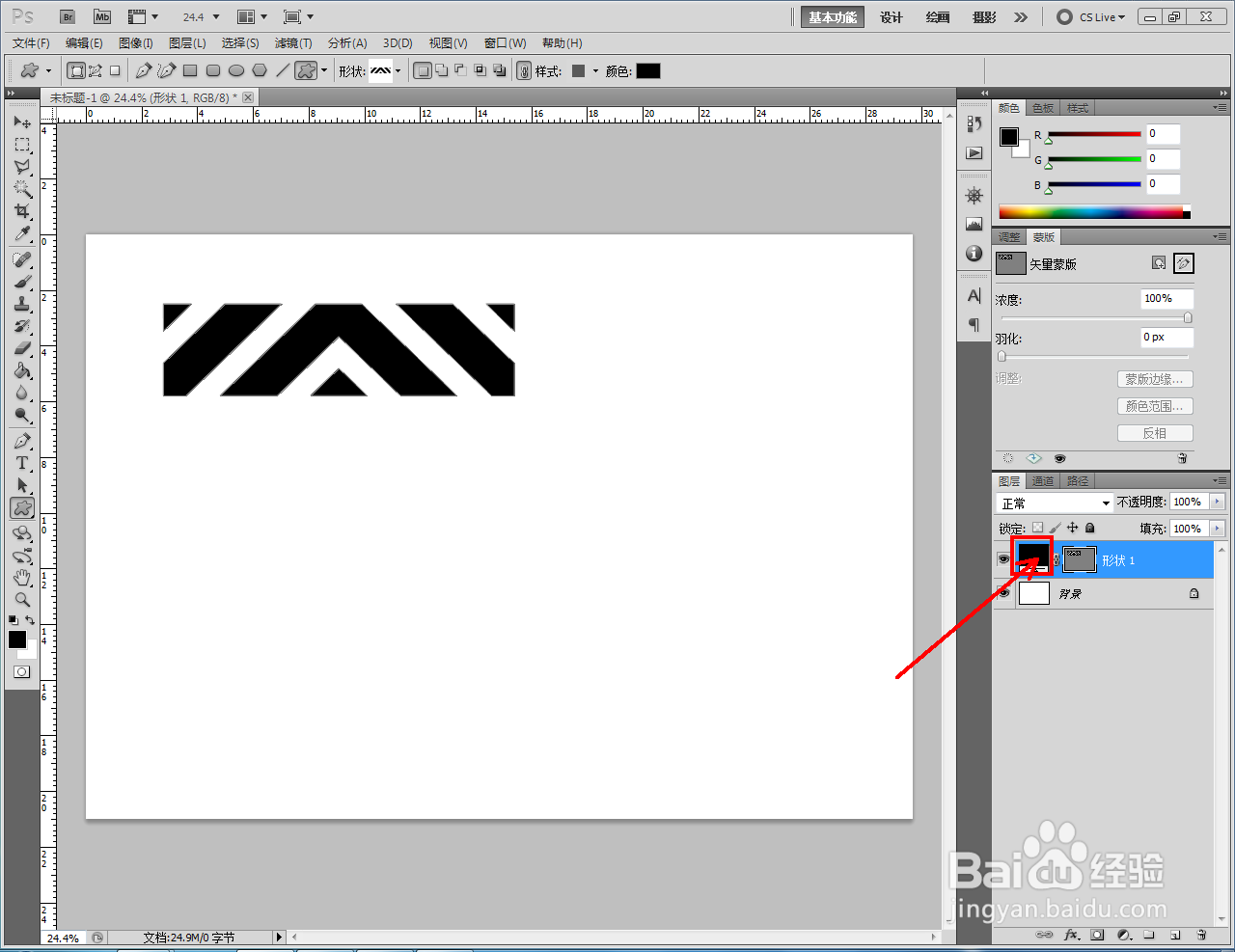Screen dimensions: 1235x952
Task: Switch to the 通道 tab
Action: pyautogui.click(x=1043, y=480)
